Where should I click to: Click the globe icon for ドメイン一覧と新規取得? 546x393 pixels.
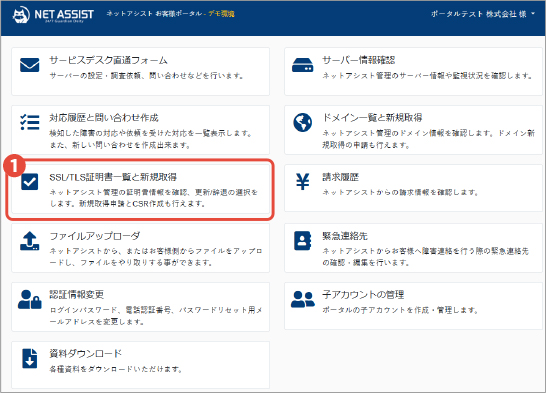tap(303, 123)
